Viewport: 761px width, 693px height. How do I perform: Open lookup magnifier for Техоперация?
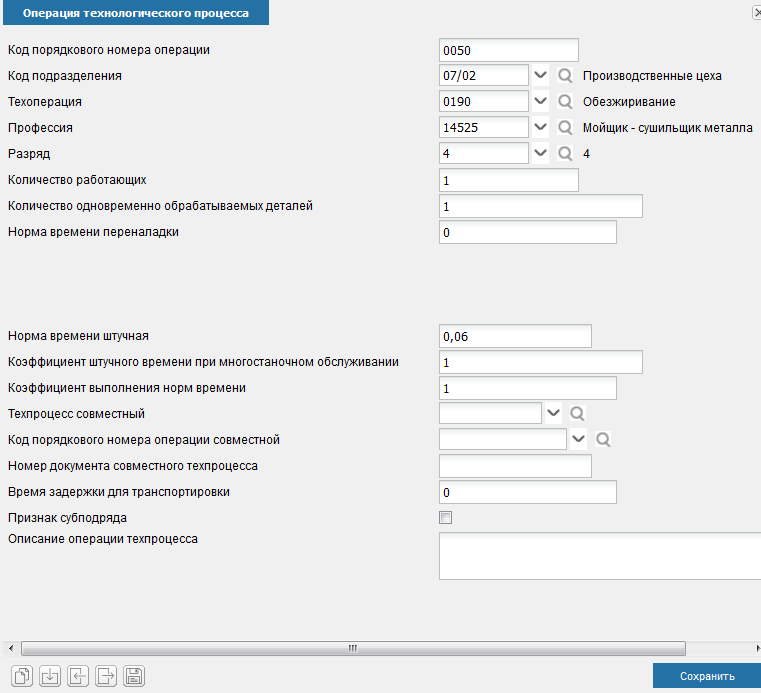(565, 101)
